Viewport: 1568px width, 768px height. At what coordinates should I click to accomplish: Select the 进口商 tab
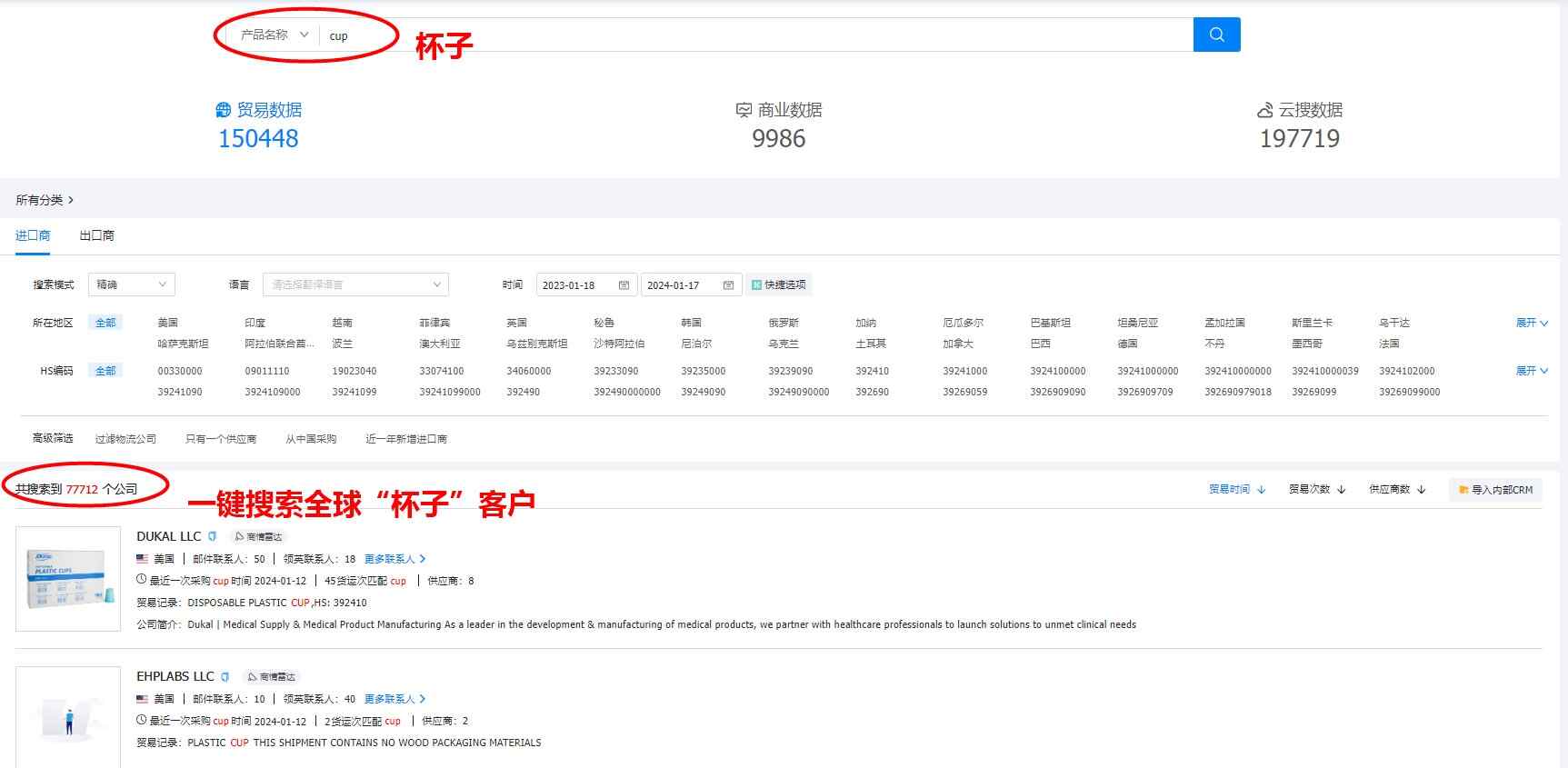coord(33,235)
